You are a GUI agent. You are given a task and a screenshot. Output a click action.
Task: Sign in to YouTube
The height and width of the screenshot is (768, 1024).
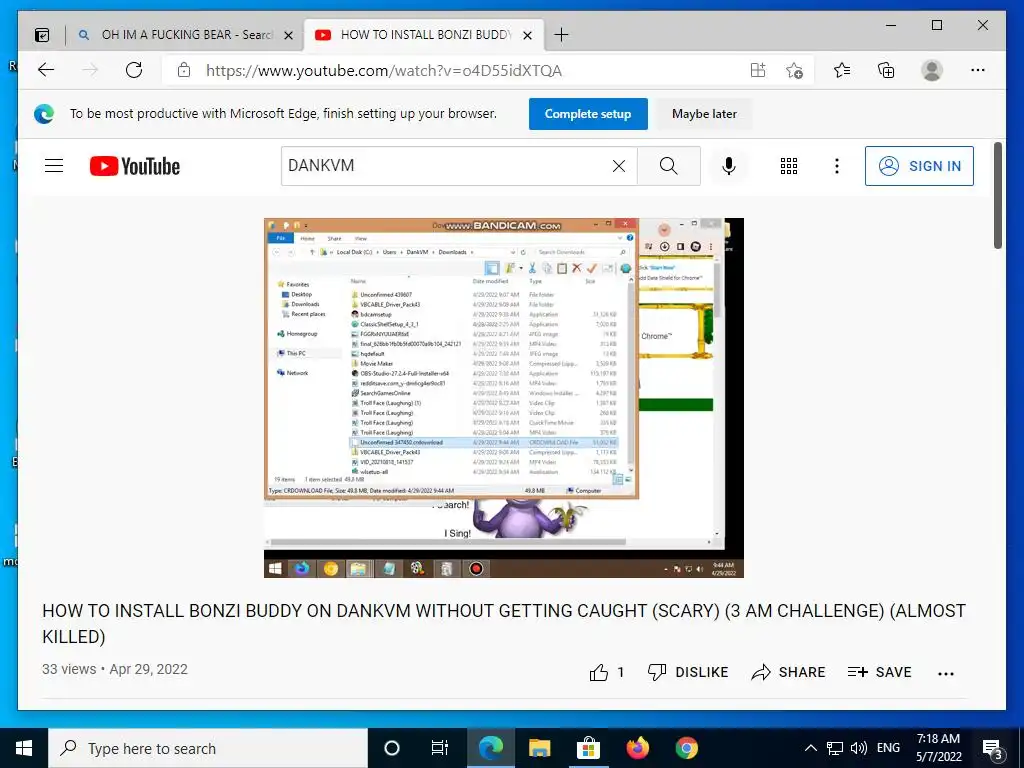tap(920, 166)
